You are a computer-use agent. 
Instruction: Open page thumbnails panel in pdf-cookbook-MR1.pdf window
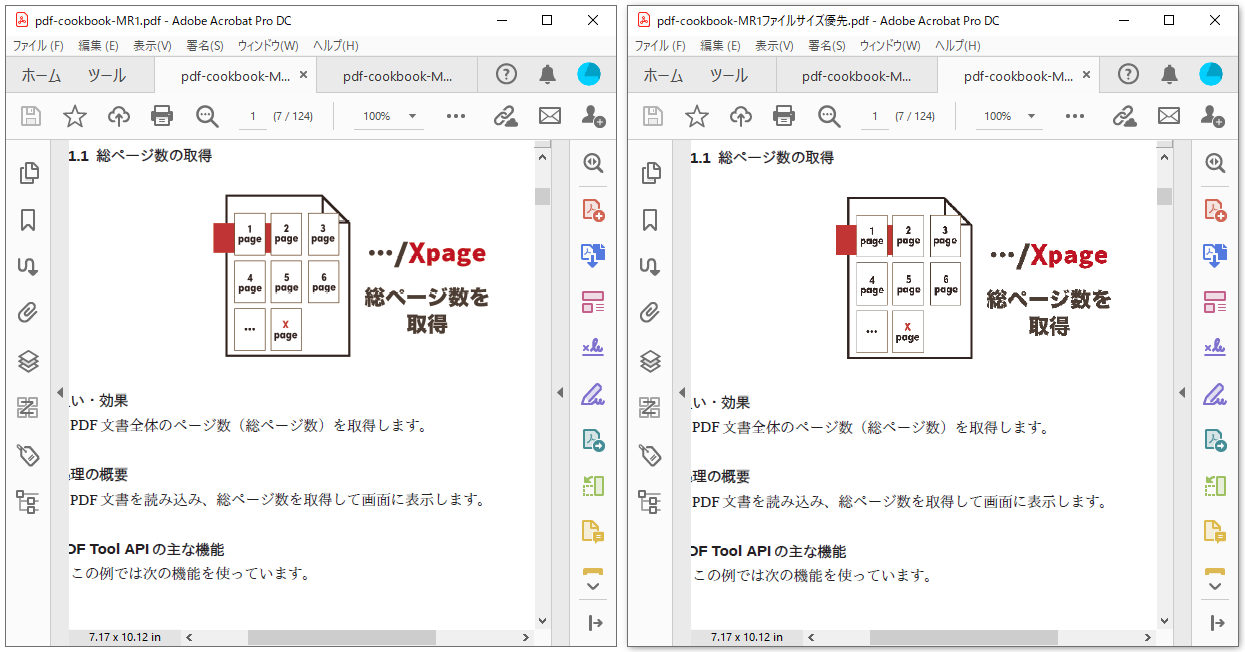(x=29, y=173)
